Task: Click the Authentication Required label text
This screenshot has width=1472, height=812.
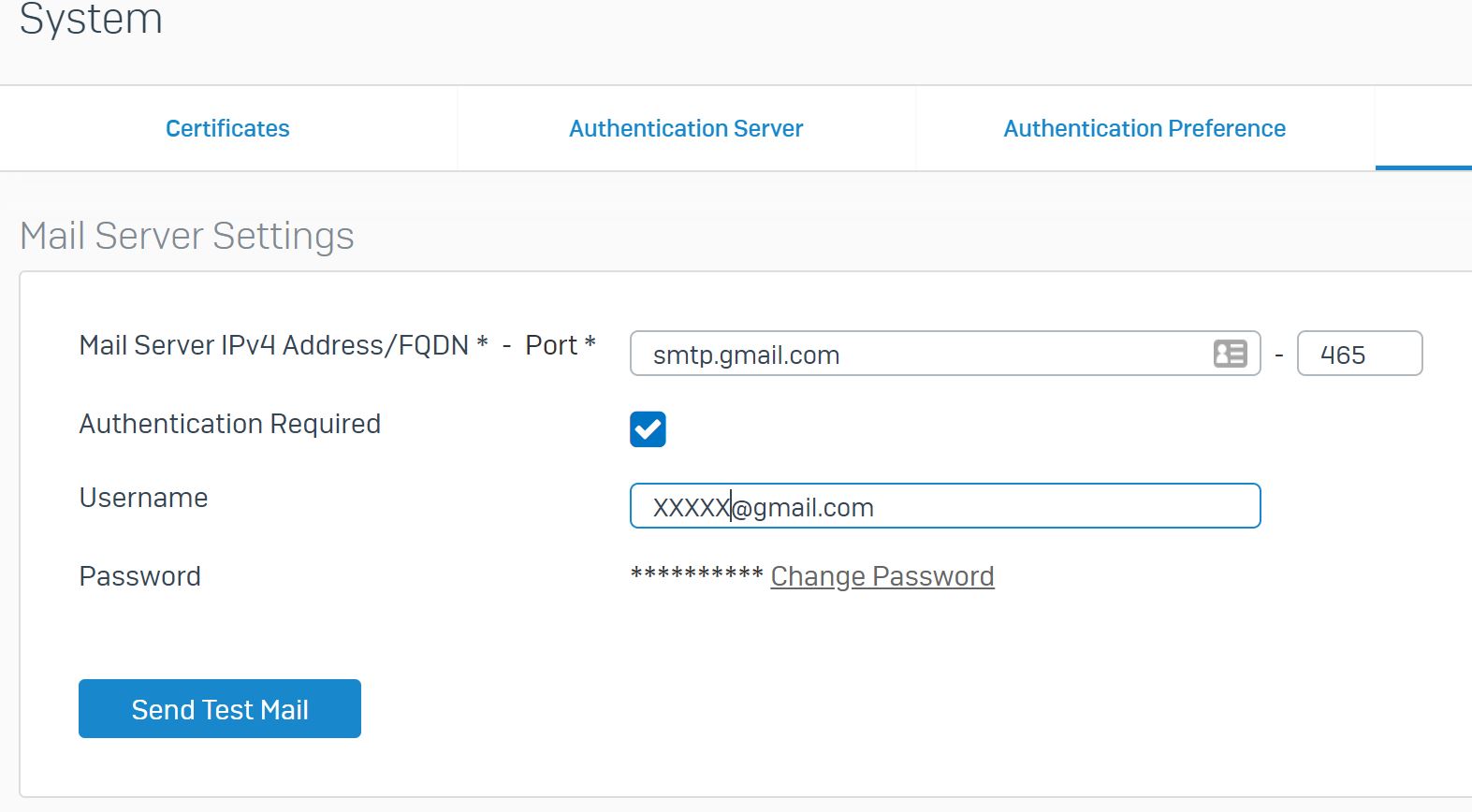Action: point(230,424)
